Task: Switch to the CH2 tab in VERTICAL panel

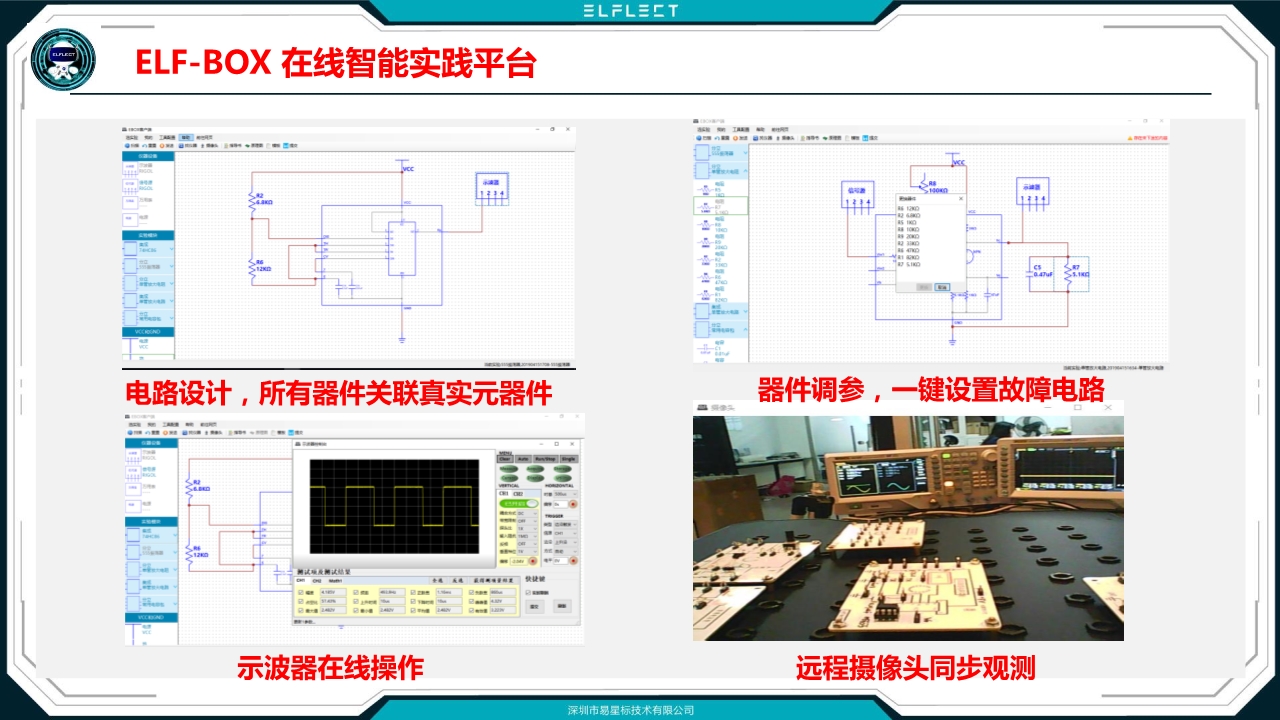Action: pyautogui.click(x=518, y=494)
